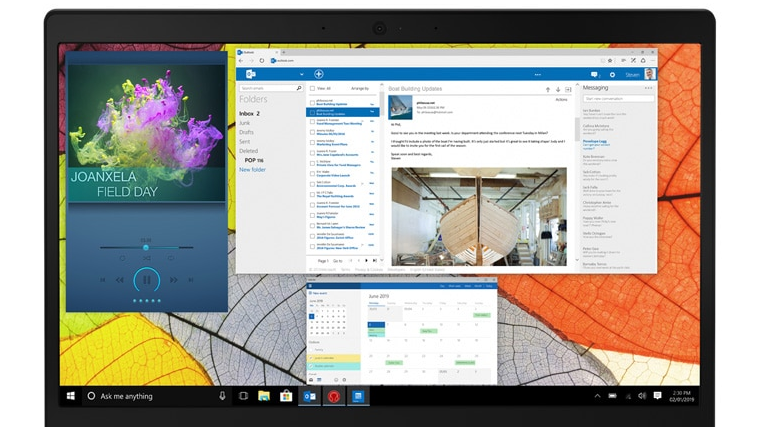768x432 pixels.
Task: Click the Joanxela Field Day album art
Action: click(146, 132)
